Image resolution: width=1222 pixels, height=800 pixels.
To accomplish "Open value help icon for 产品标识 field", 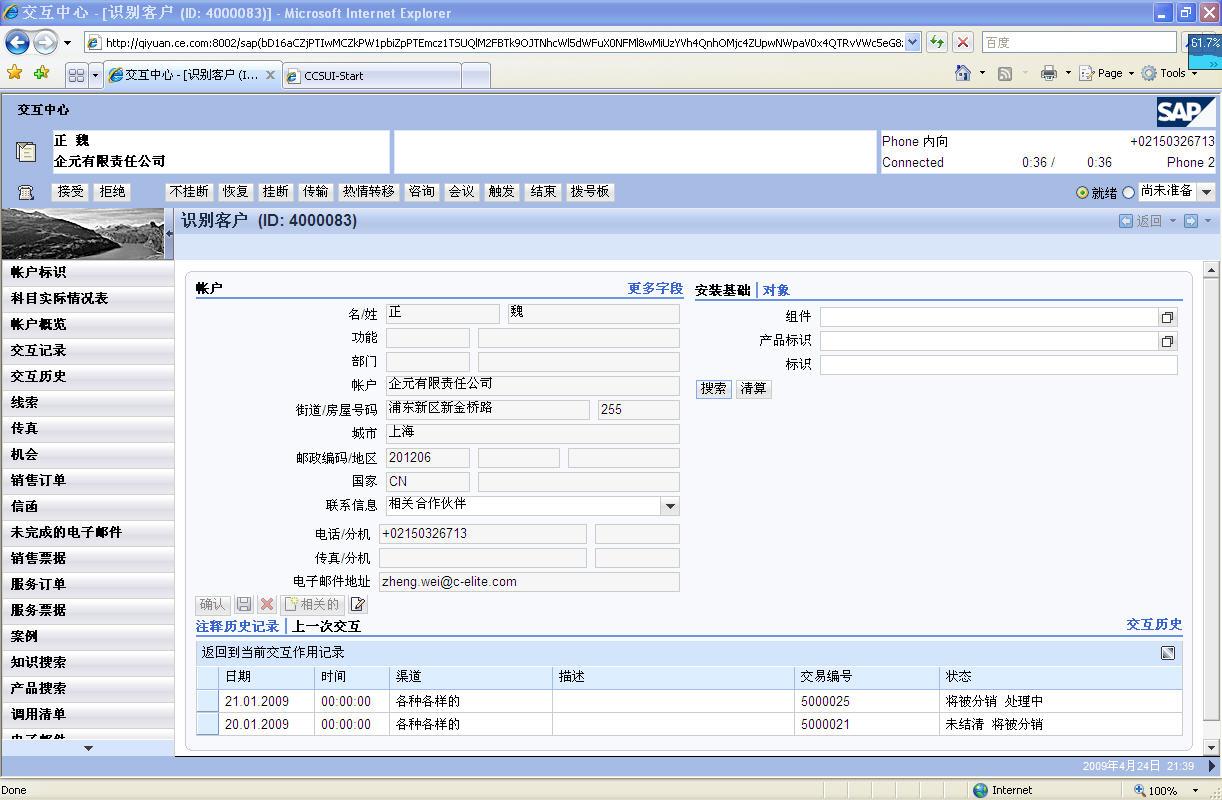I will point(1167,341).
